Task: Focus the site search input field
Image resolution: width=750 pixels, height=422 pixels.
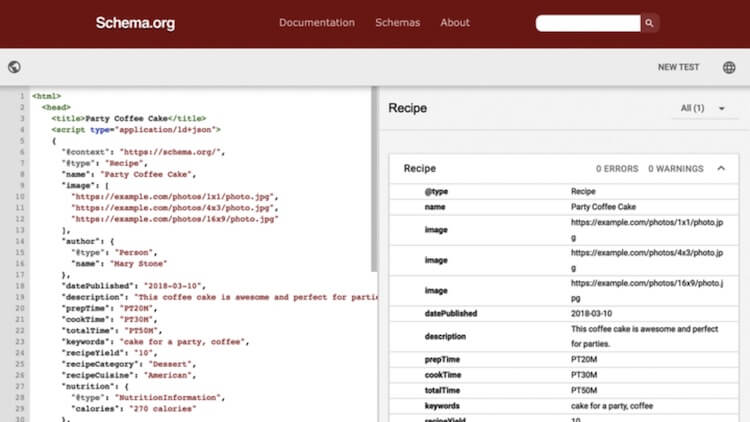Action: (588, 23)
